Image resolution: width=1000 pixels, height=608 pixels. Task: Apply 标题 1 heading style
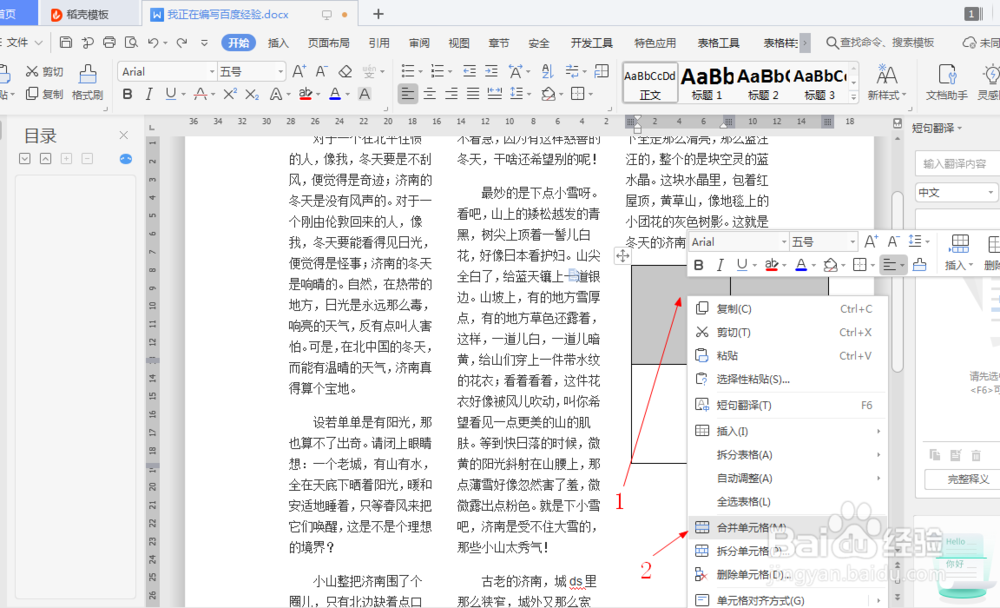pos(707,83)
